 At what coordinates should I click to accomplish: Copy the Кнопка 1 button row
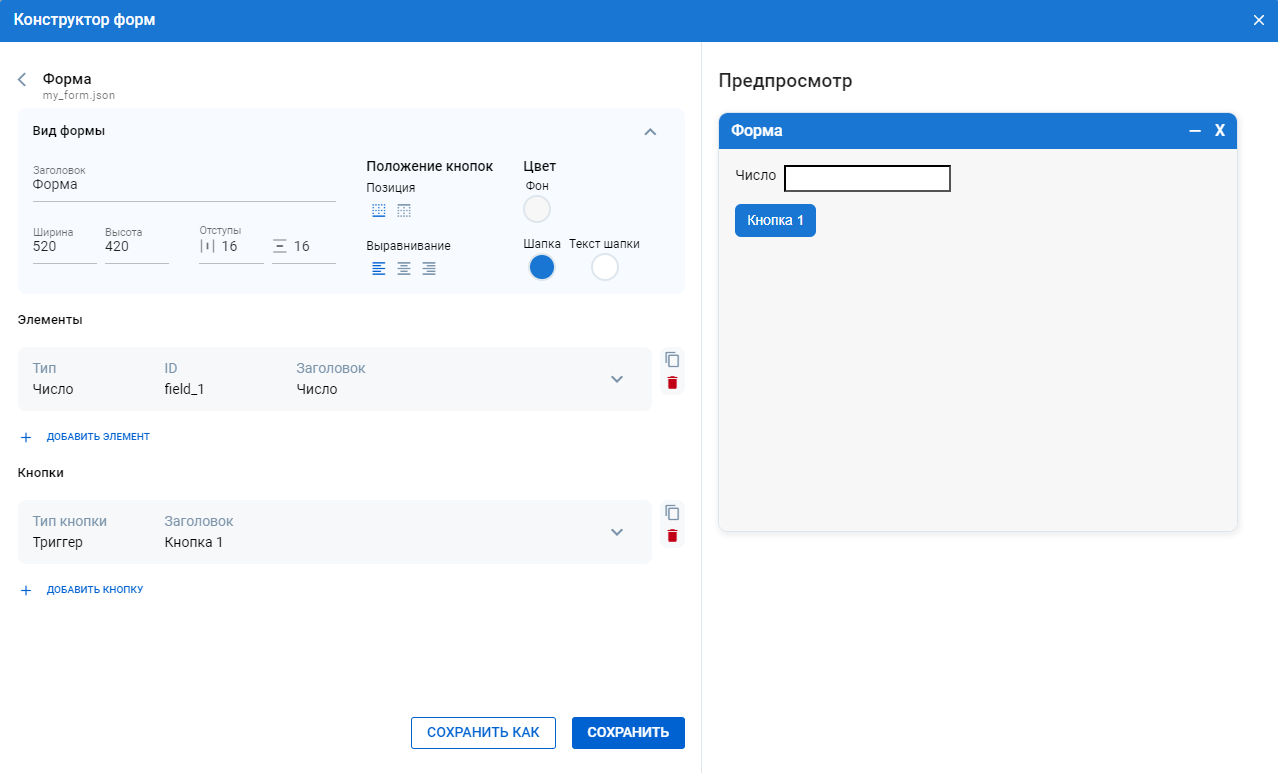672,512
